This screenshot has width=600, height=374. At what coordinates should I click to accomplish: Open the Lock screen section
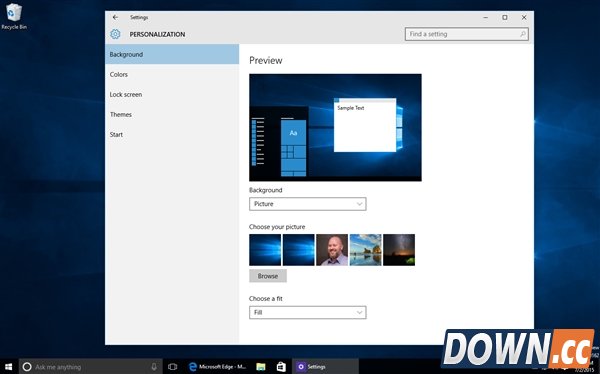point(172,94)
